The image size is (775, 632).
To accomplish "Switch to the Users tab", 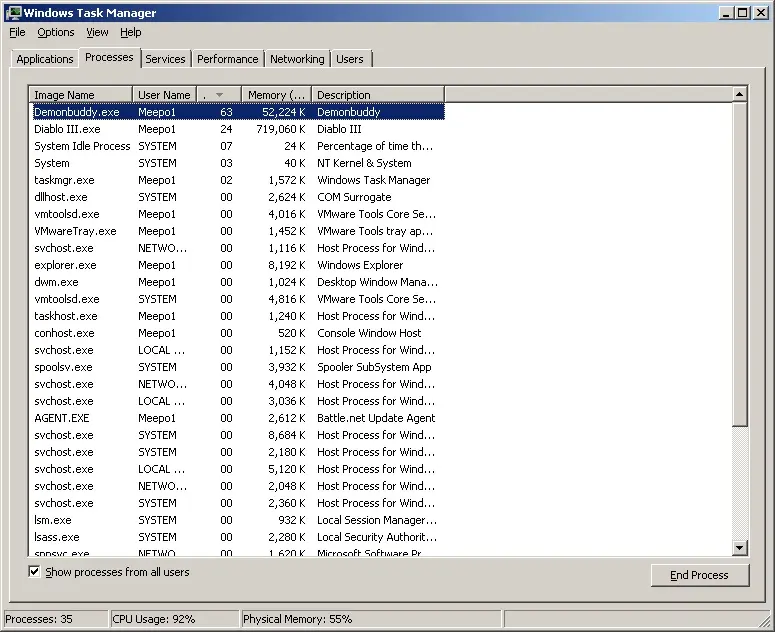I will [x=350, y=59].
